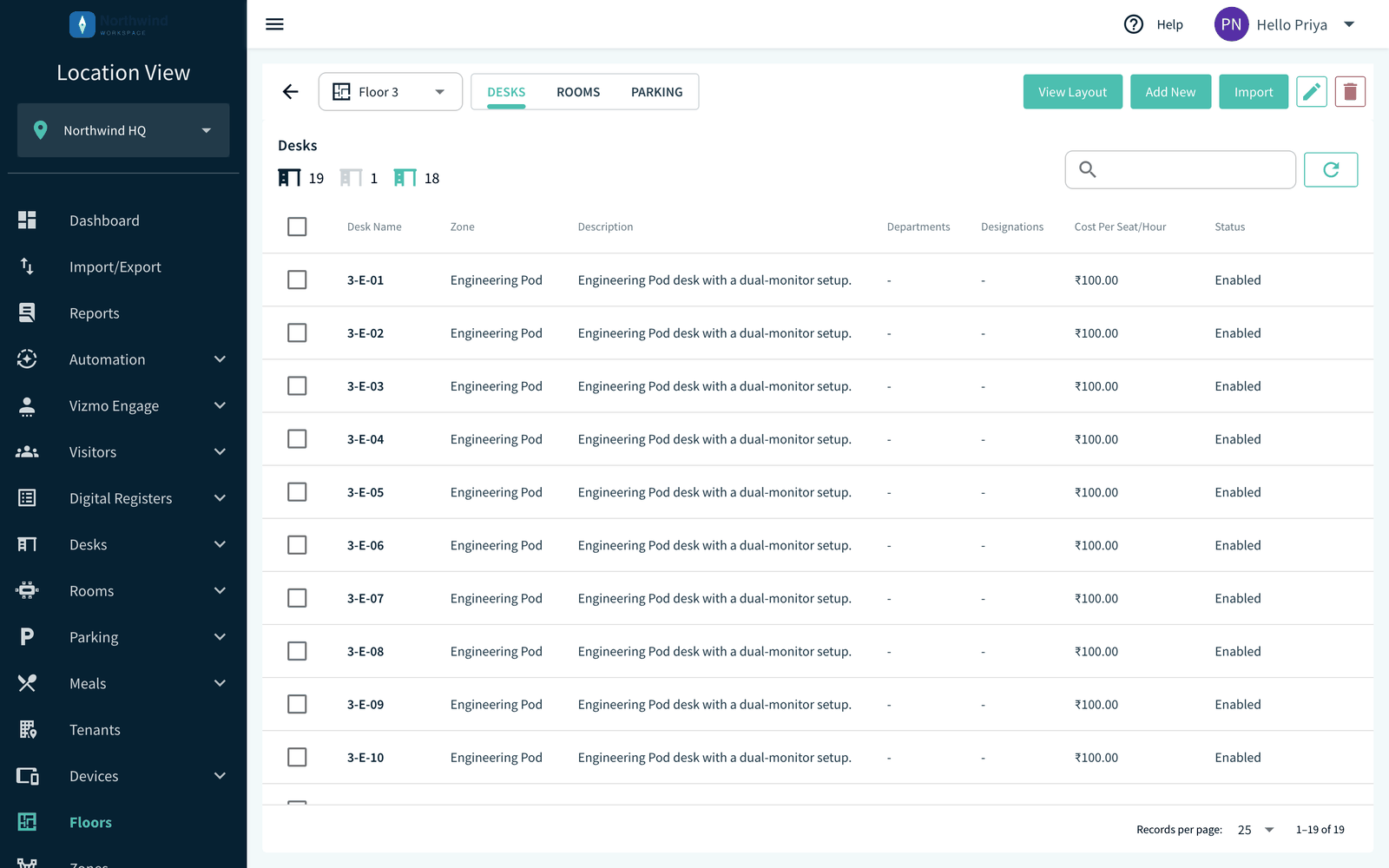Select the checkbox for desk 3-E-05
This screenshot has width=1389, height=868.
(x=297, y=492)
